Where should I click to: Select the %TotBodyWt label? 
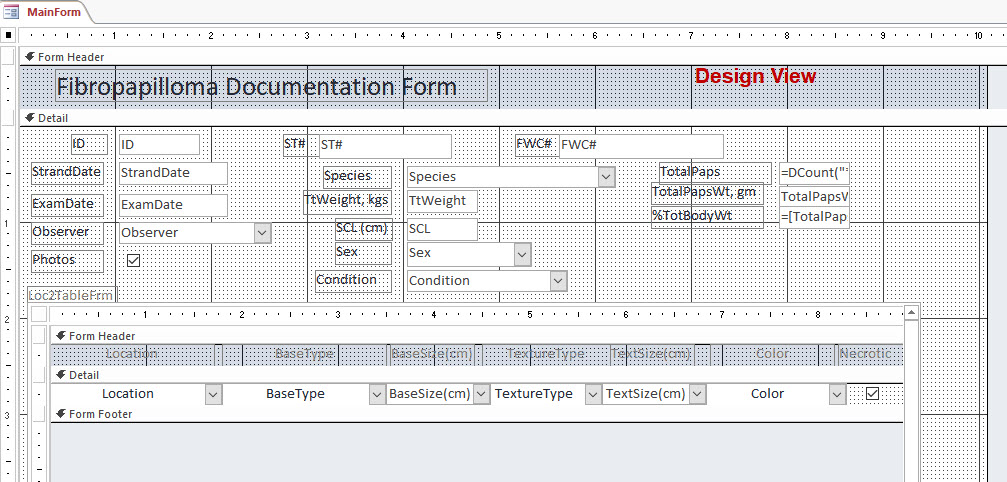(x=707, y=217)
